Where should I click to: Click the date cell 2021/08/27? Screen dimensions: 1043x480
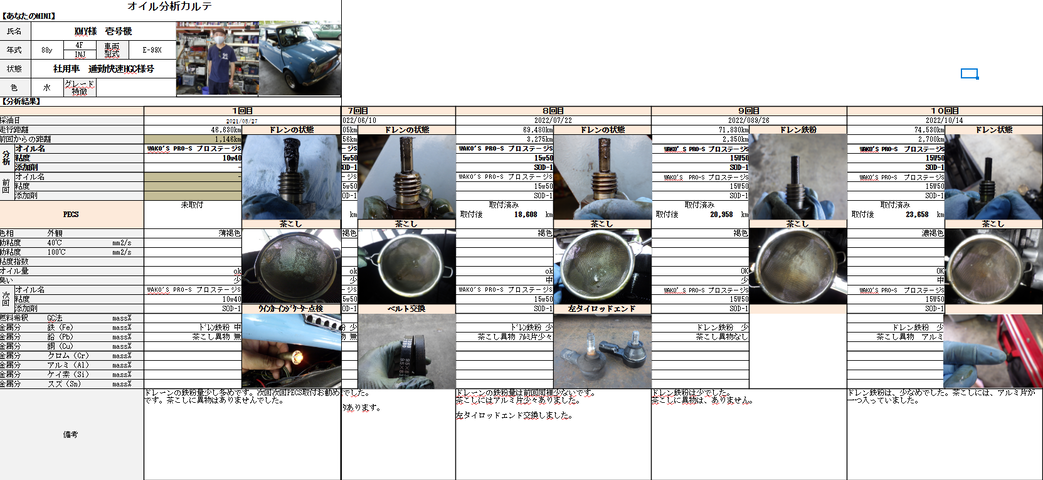click(243, 120)
